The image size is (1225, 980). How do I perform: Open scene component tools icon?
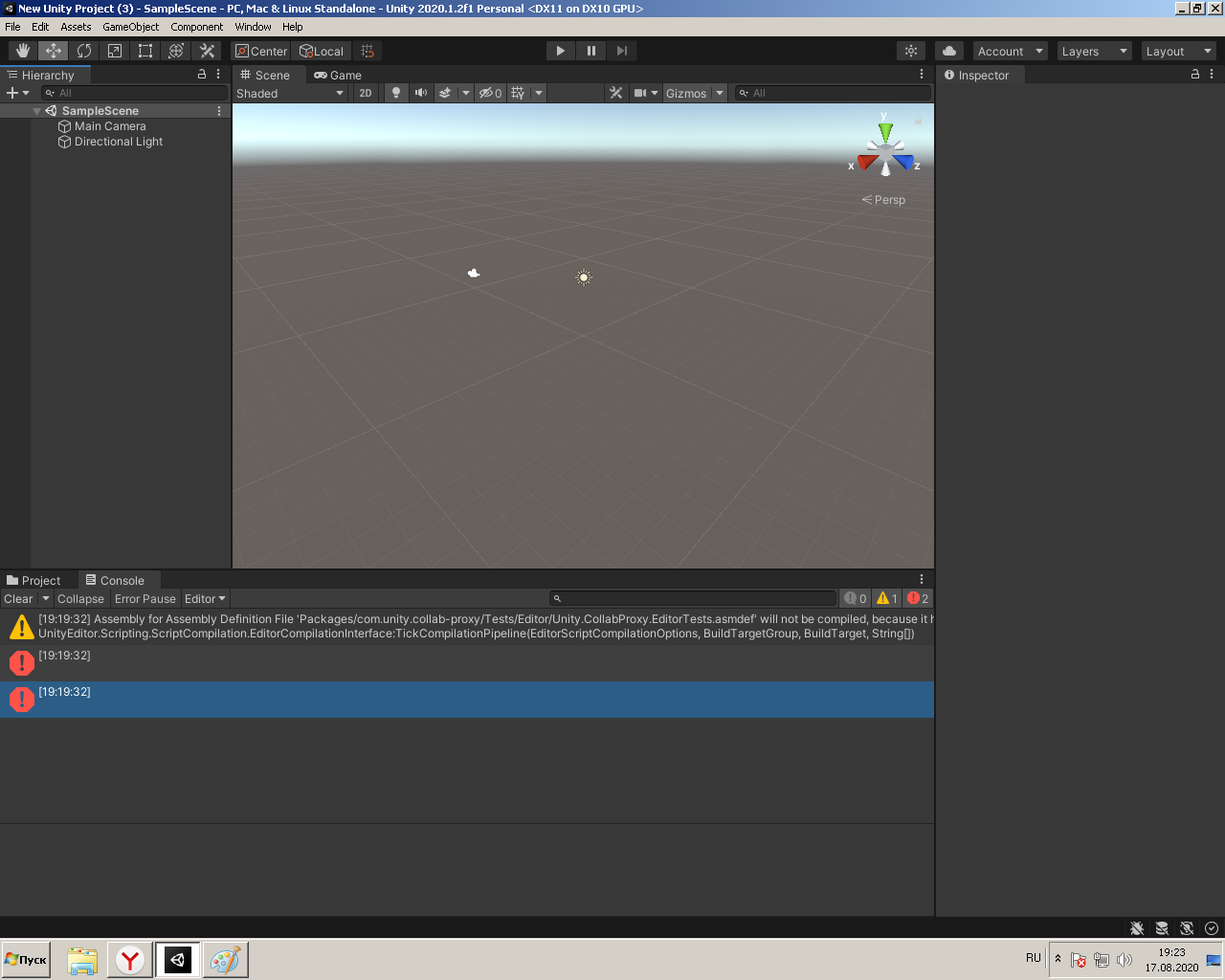pos(615,93)
